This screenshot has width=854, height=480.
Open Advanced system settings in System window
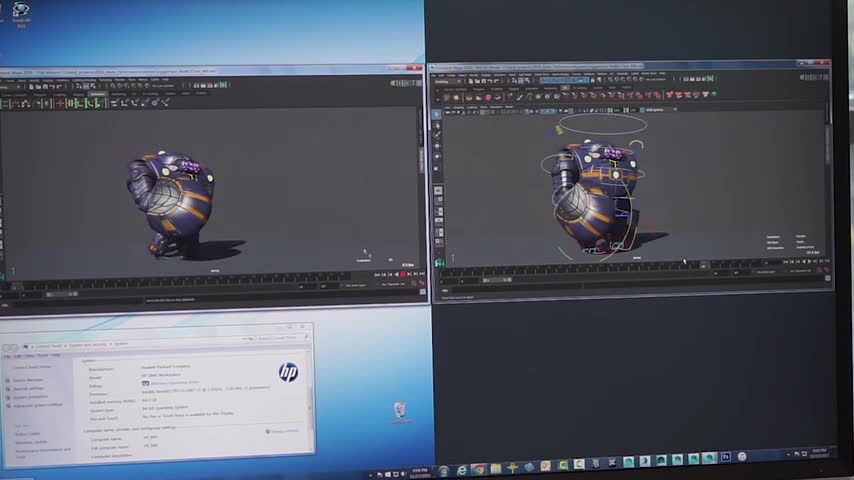38,405
